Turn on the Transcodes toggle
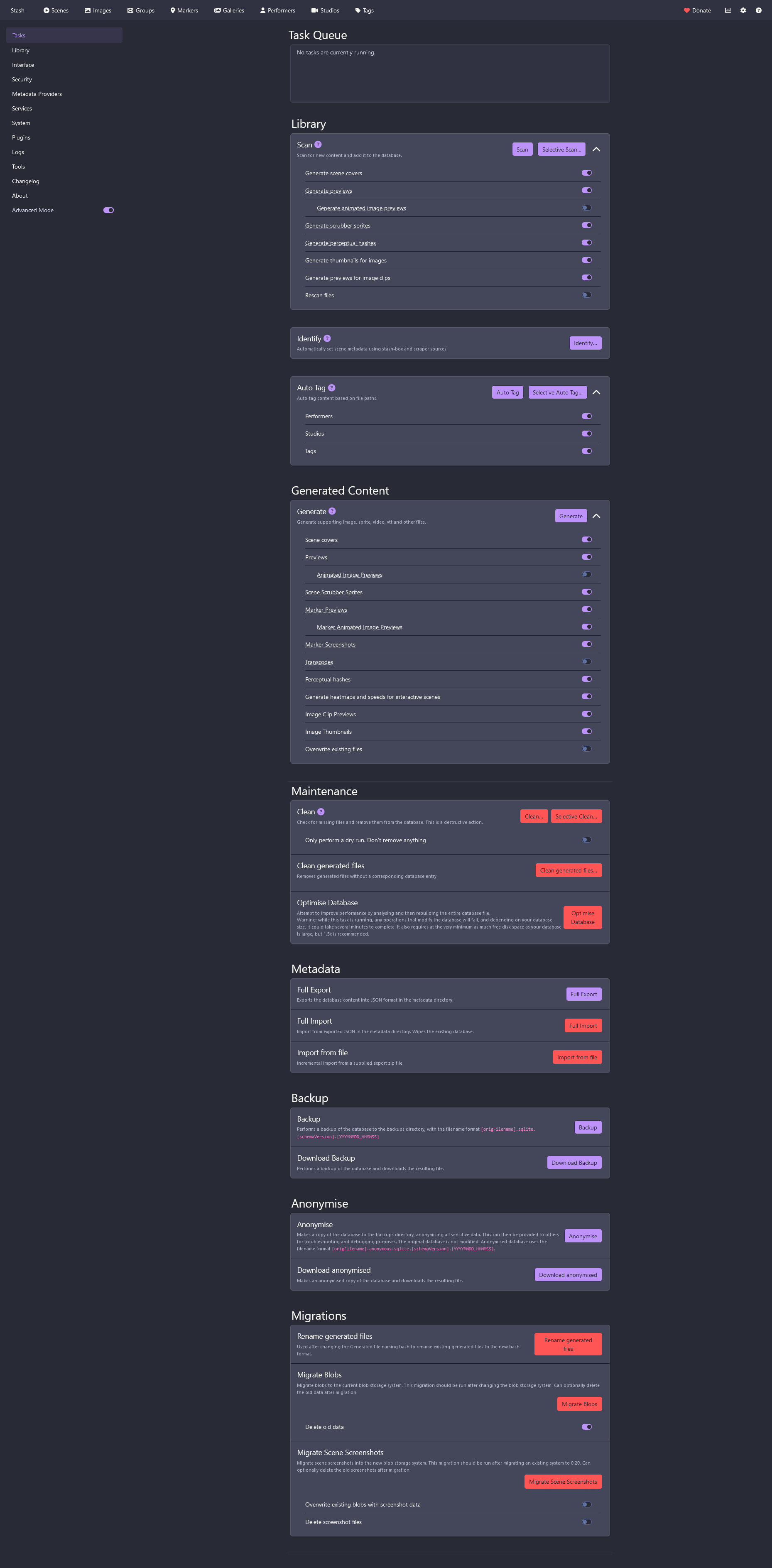Image resolution: width=772 pixels, height=1568 pixels. pyautogui.click(x=586, y=661)
